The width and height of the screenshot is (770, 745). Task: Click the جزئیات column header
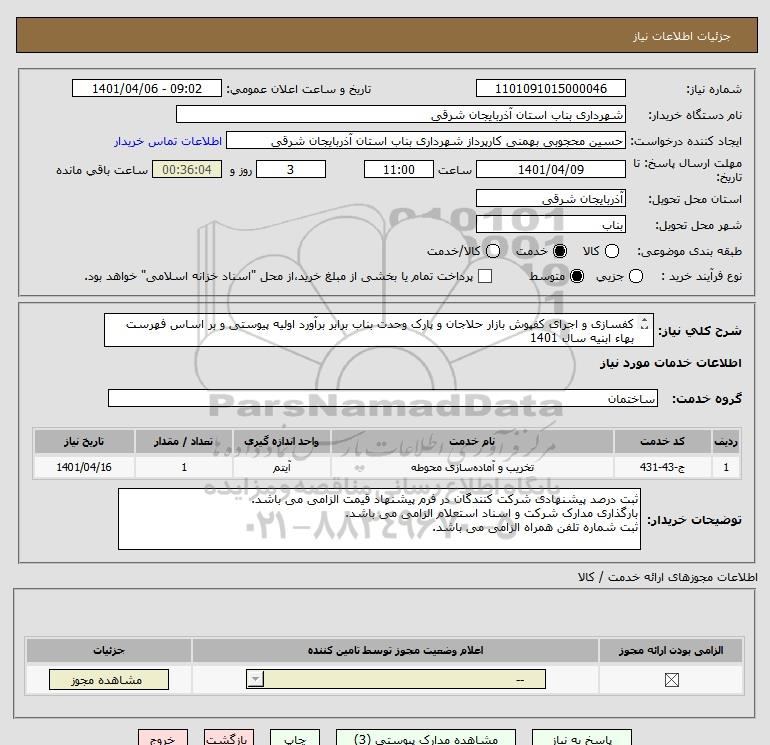[109, 650]
